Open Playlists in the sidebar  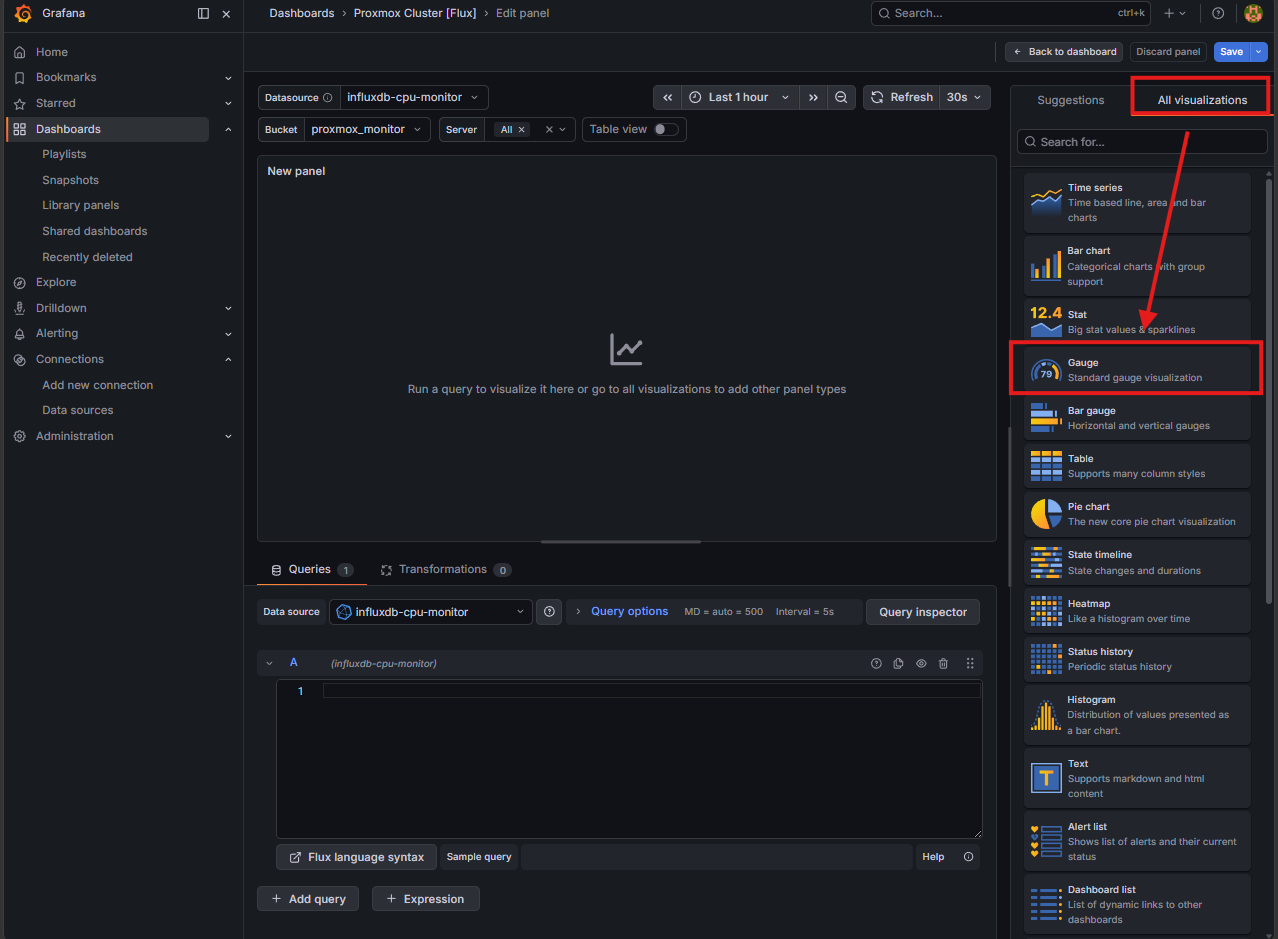[64, 155]
